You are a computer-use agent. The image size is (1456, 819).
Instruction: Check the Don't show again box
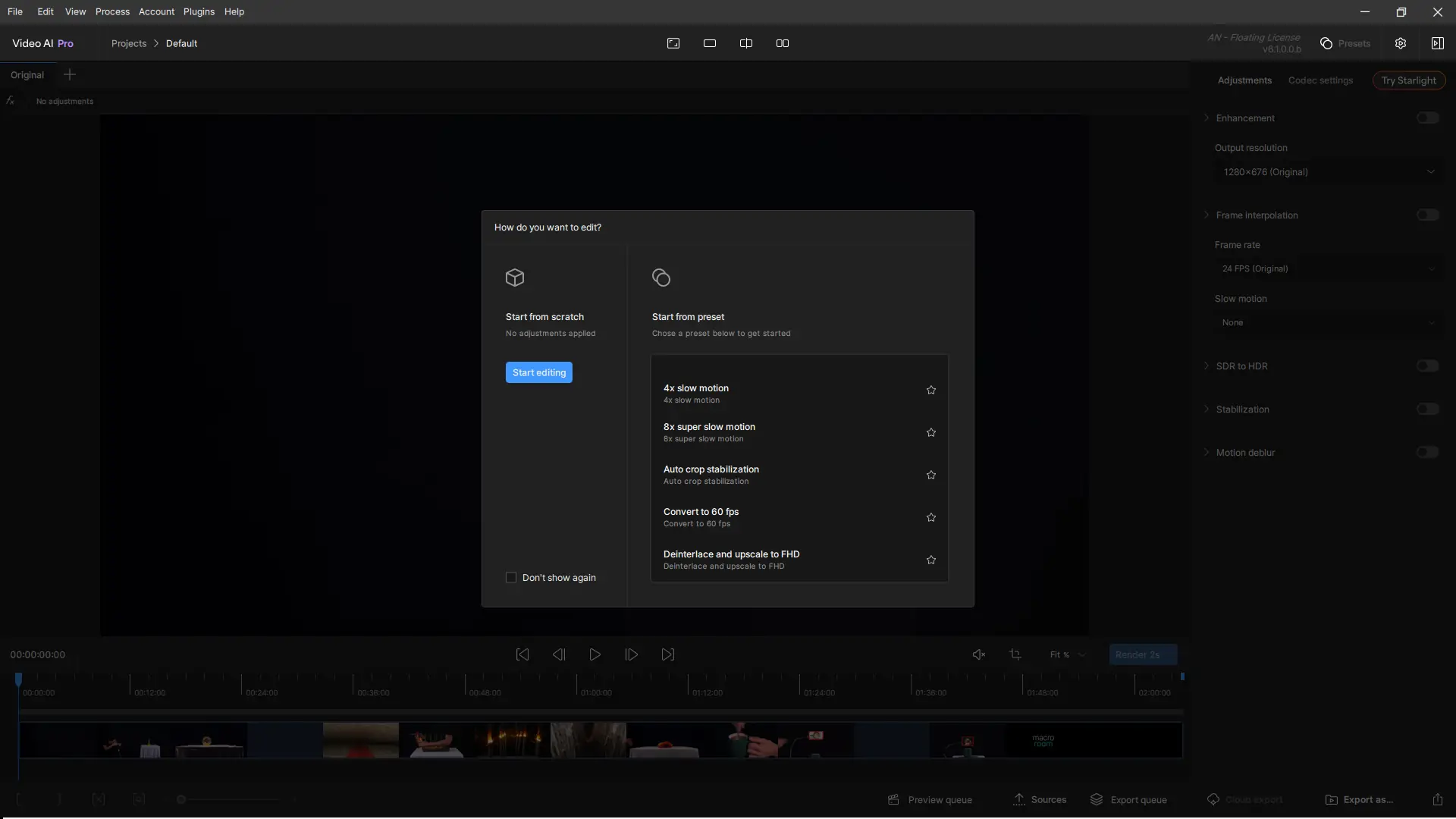click(x=511, y=578)
